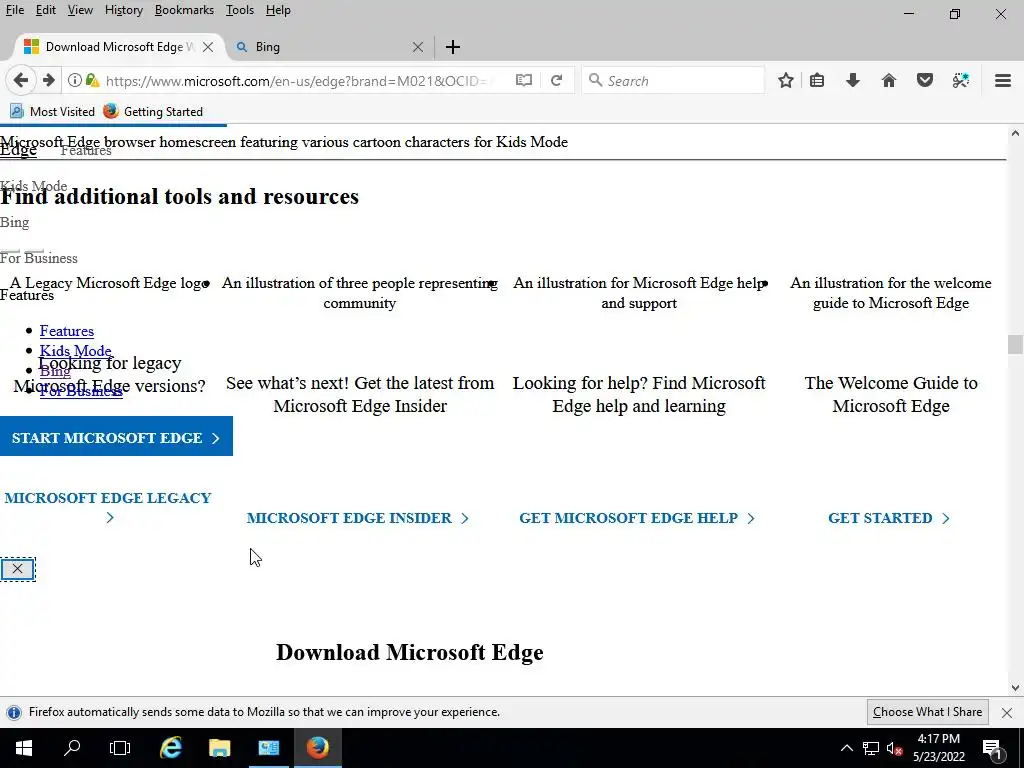
Task: Open the View menu
Action: pyautogui.click(x=80, y=10)
